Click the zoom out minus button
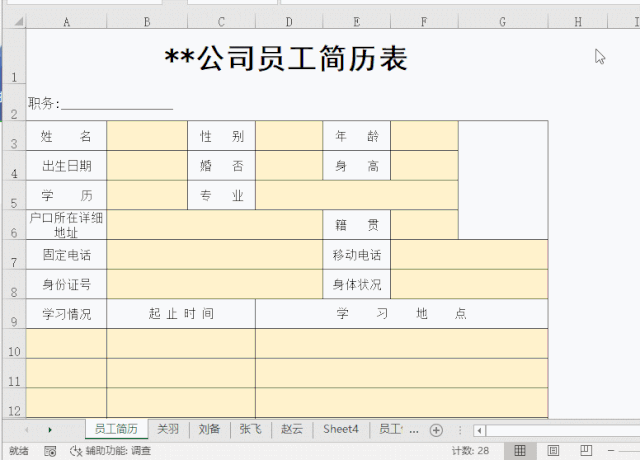The width and height of the screenshot is (640, 460). click(611, 451)
